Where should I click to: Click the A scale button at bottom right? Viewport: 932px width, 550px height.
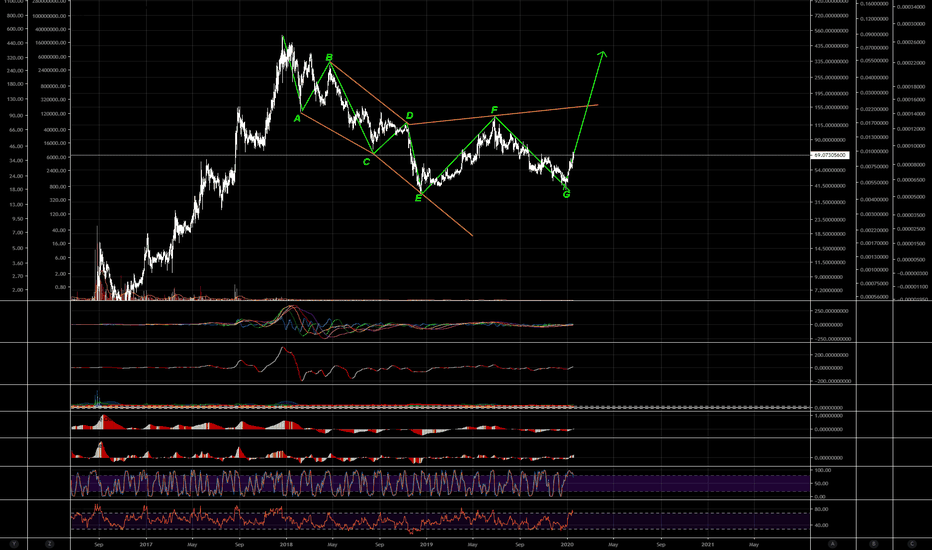click(x=833, y=544)
